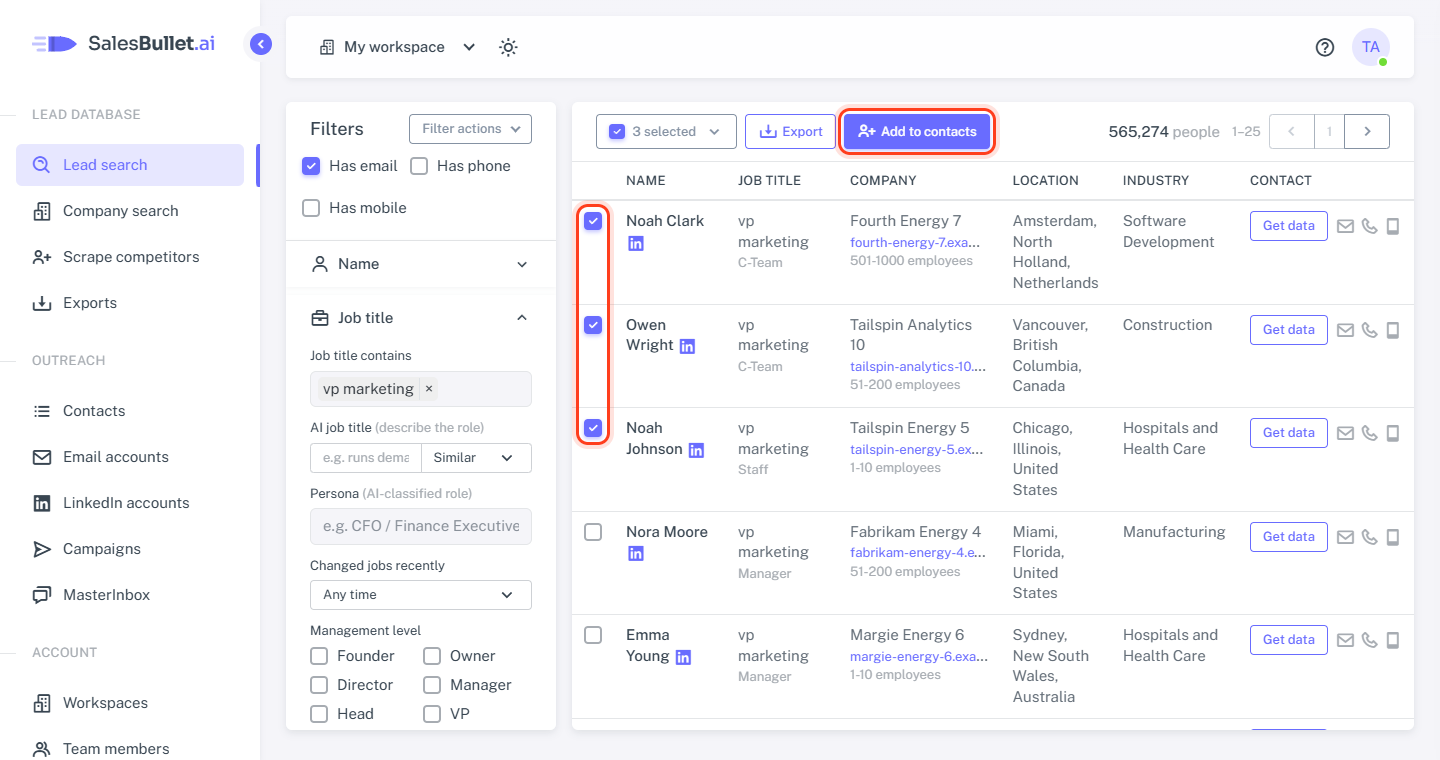Image resolution: width=1440 pixels, height=760 pixels.
Task: Open the Filter actions dropdown
Action: [x=470, y=129]
